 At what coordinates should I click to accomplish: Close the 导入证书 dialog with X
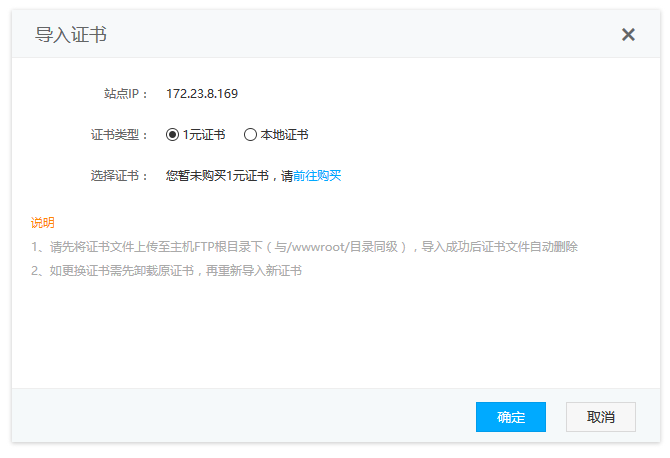[628, 35]
